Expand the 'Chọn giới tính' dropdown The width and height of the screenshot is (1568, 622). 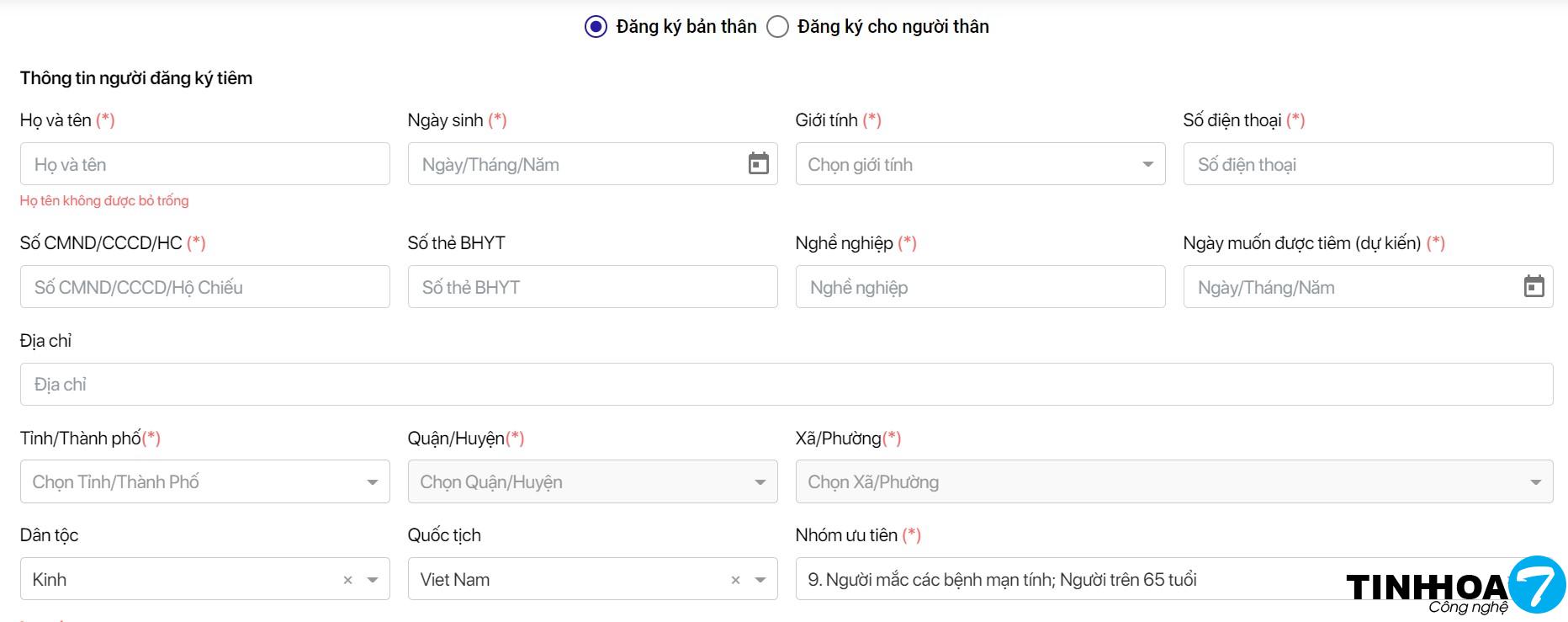[980, 164]
